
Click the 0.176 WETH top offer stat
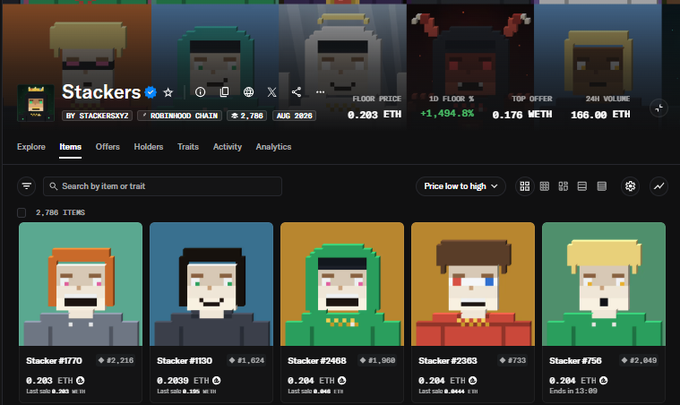point(522,114)
